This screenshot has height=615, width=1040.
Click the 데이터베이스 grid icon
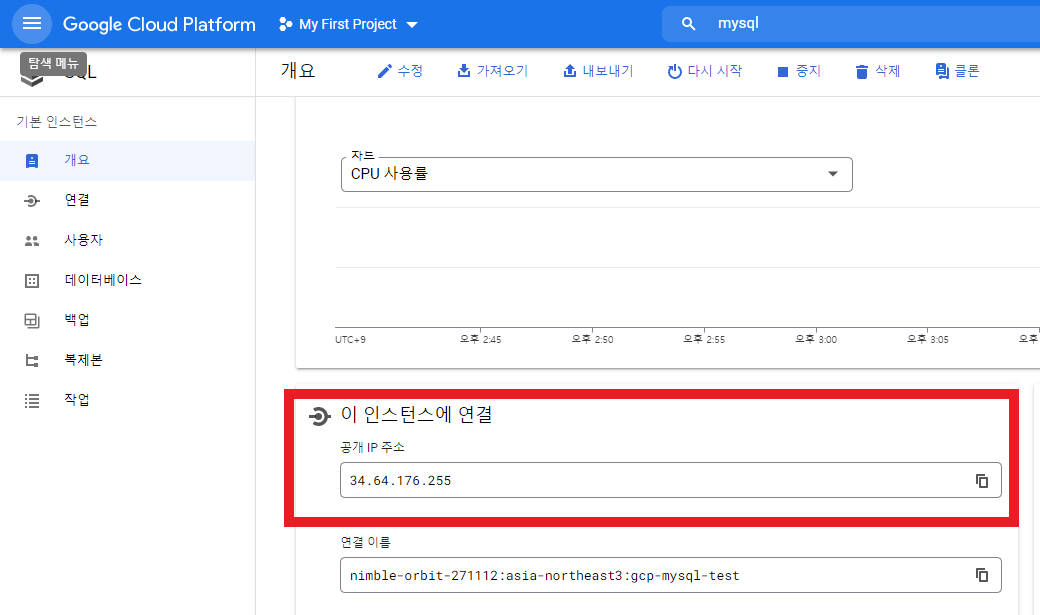click(31, 279)
